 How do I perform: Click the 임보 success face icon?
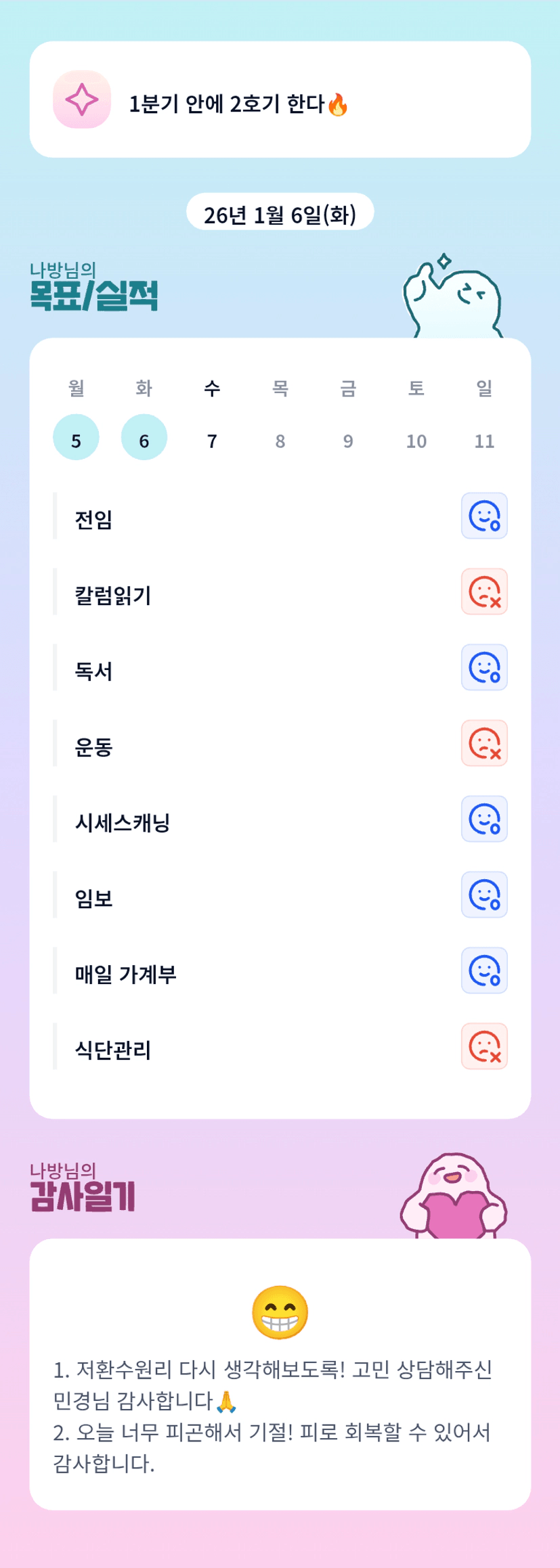pyautogui.click(x=484, y=895)
